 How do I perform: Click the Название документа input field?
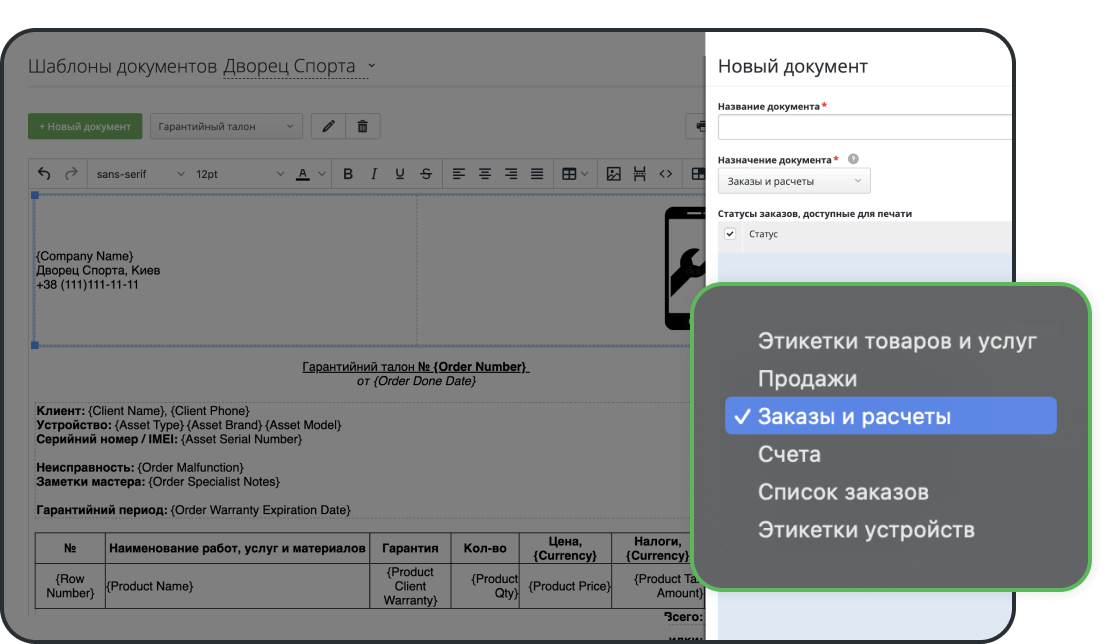[x=865, y=127]
